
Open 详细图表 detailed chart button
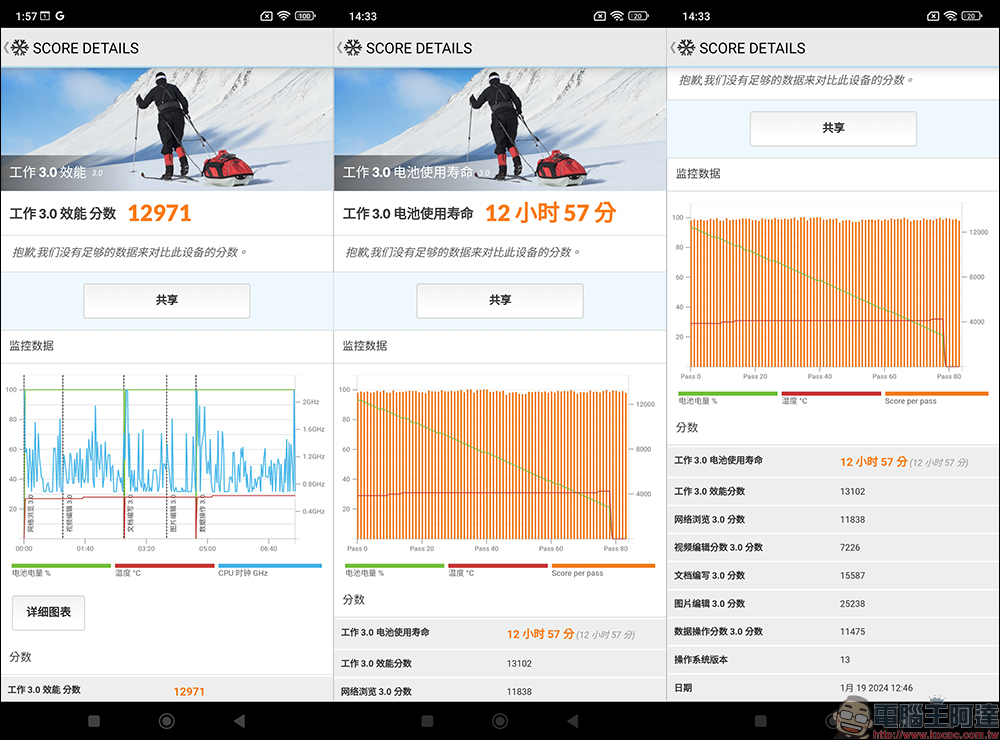[48, 612]
